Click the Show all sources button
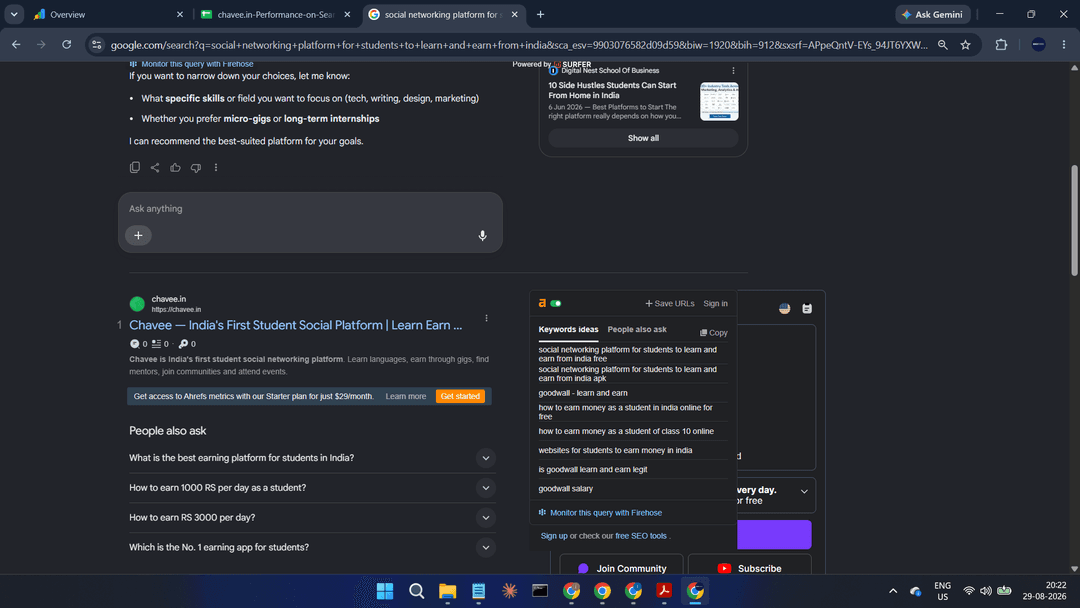This screenshot has width=1080, height=608. click(643, 138)
